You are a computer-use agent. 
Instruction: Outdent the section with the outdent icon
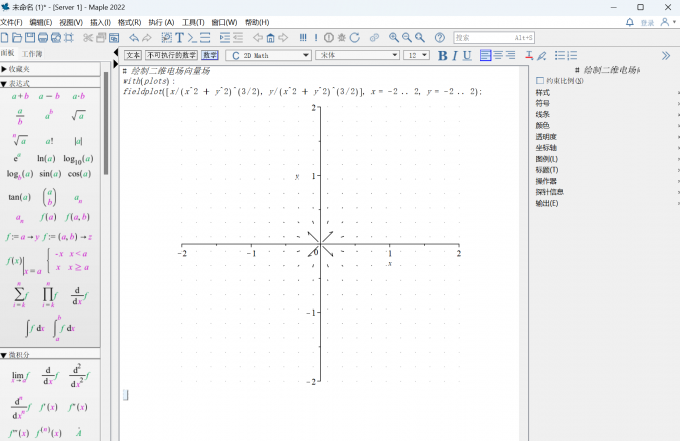[238, 38]
